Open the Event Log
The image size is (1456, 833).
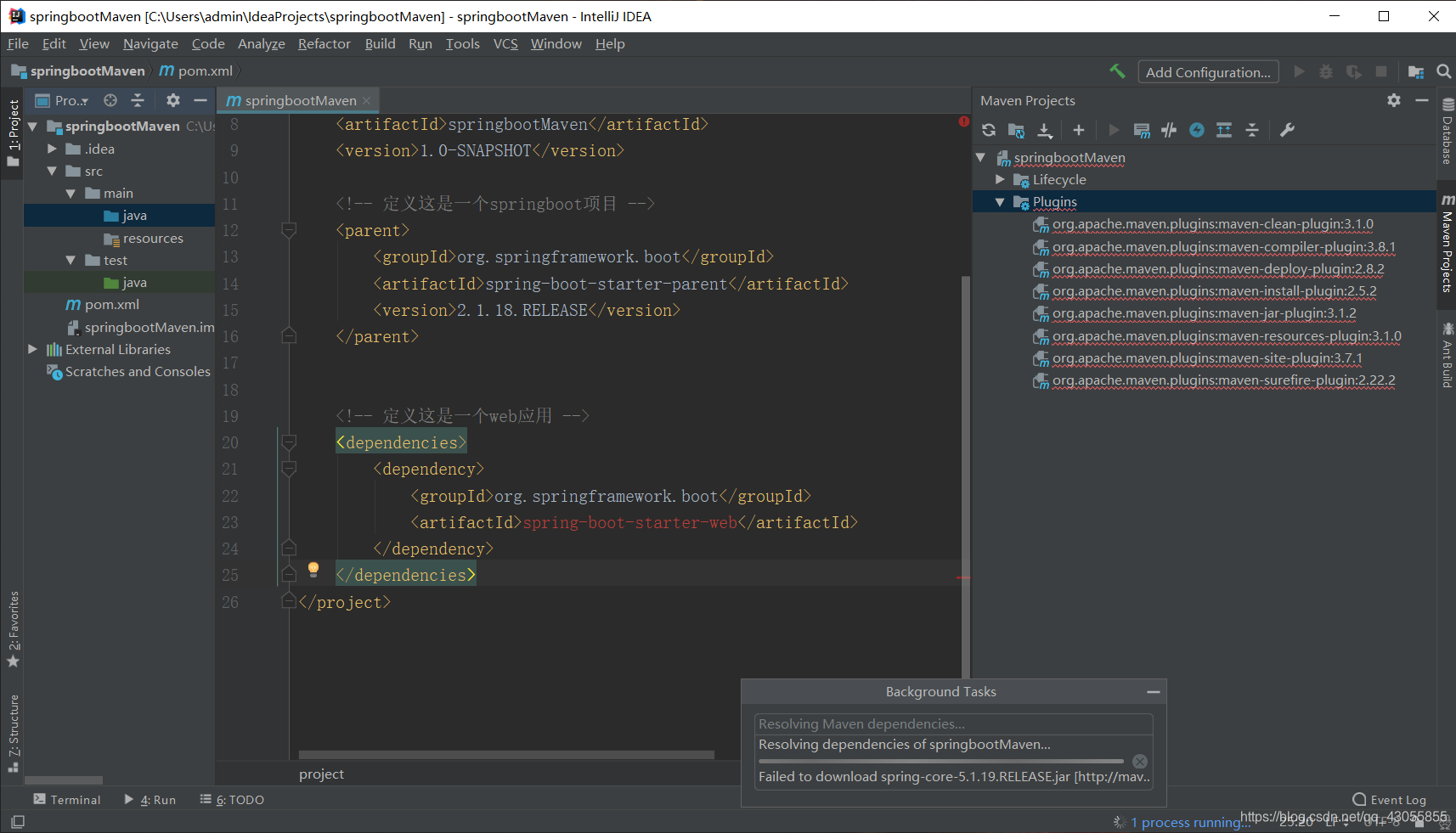(x=1389, y=800)
